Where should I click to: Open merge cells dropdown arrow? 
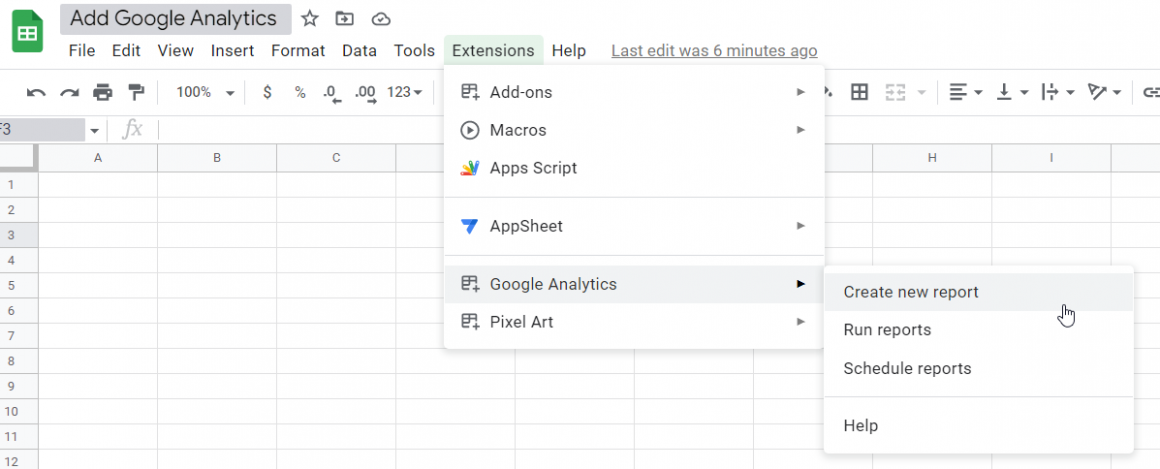point(922,92)
